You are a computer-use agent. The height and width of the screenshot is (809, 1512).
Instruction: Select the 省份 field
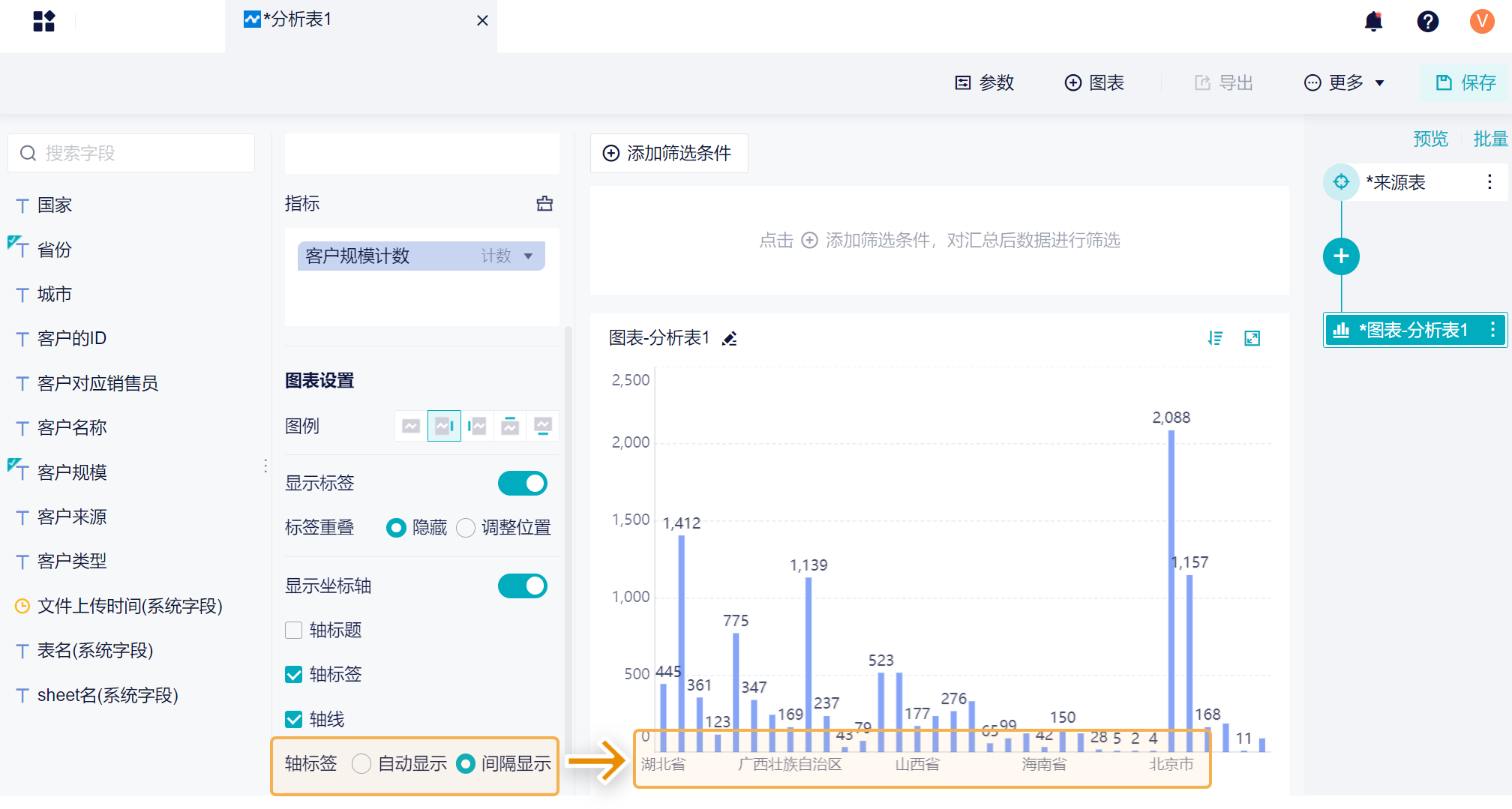click(54, 250)
